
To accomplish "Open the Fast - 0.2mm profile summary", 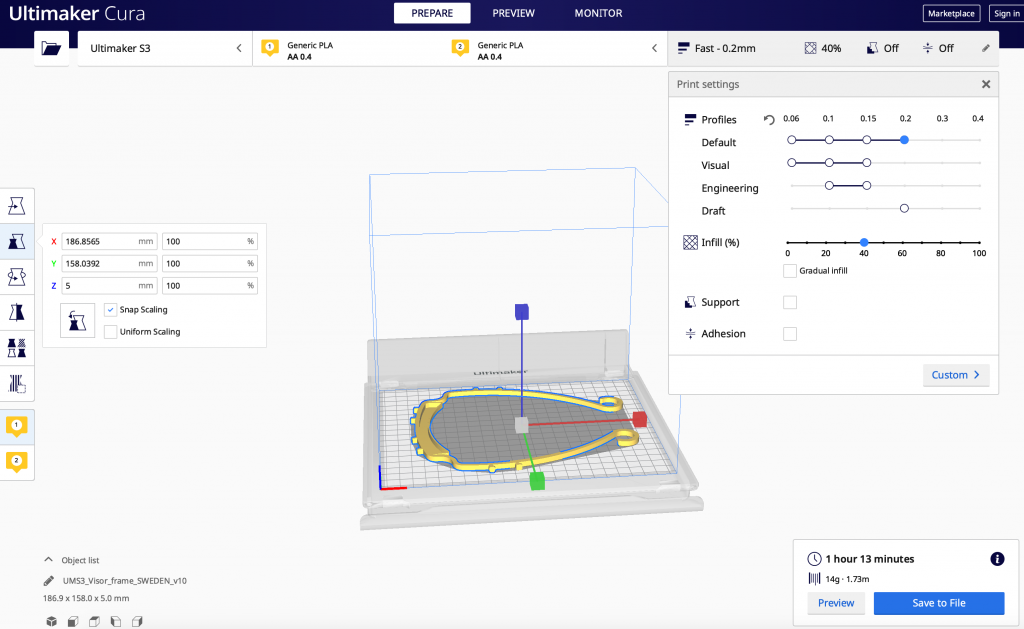I will [x=717, y=48].
